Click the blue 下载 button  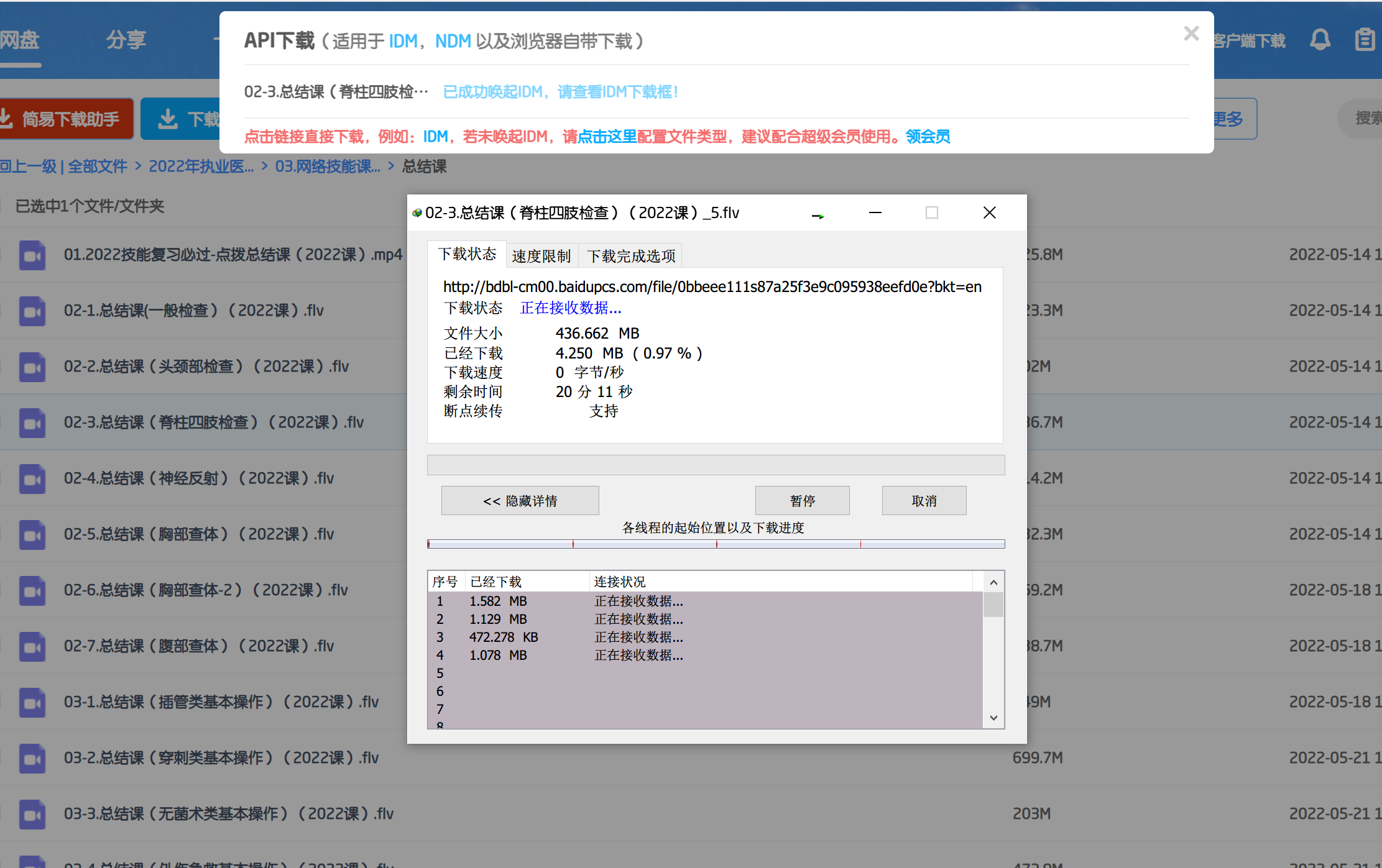pos(180,119)
